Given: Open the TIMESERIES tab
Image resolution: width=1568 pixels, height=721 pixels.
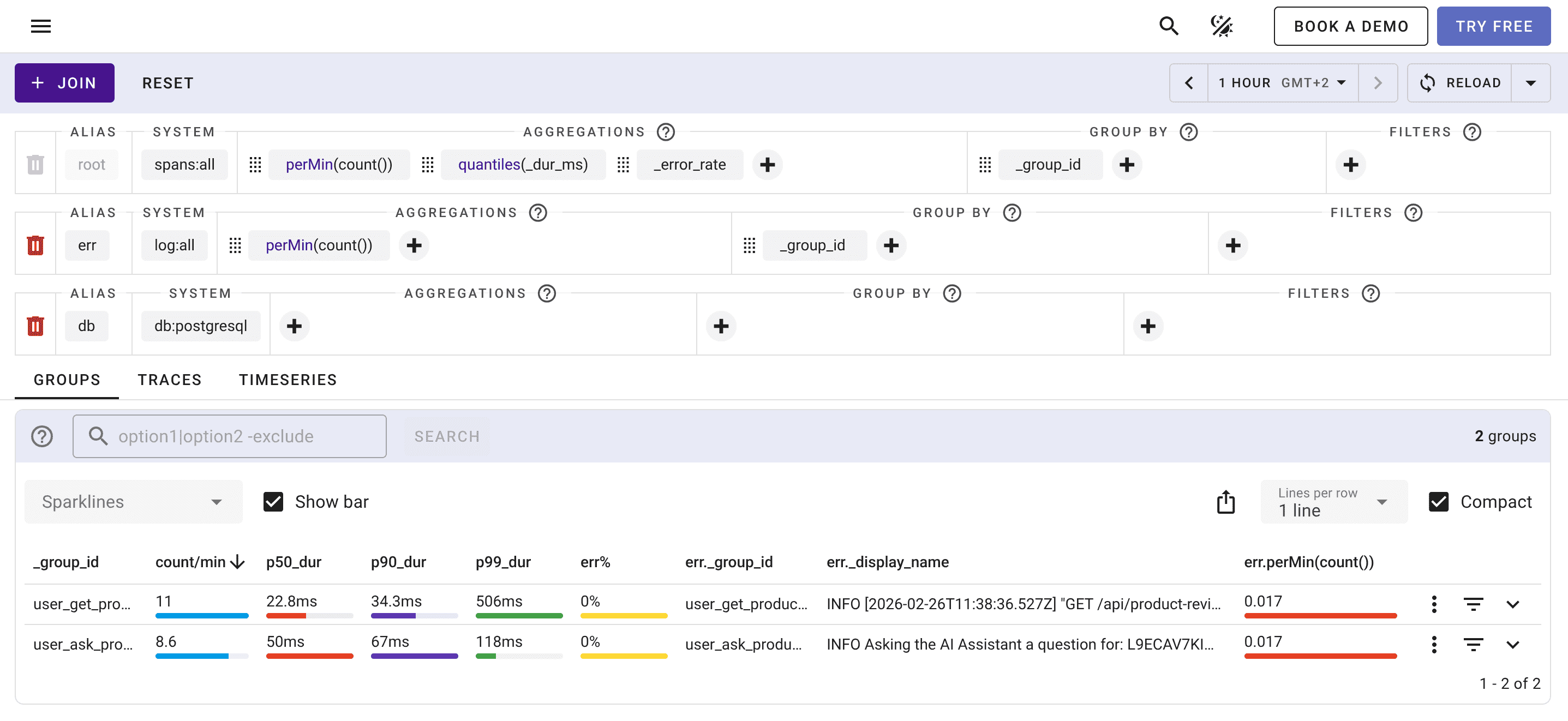Looking at the screenshot, I should pos(288,379).
